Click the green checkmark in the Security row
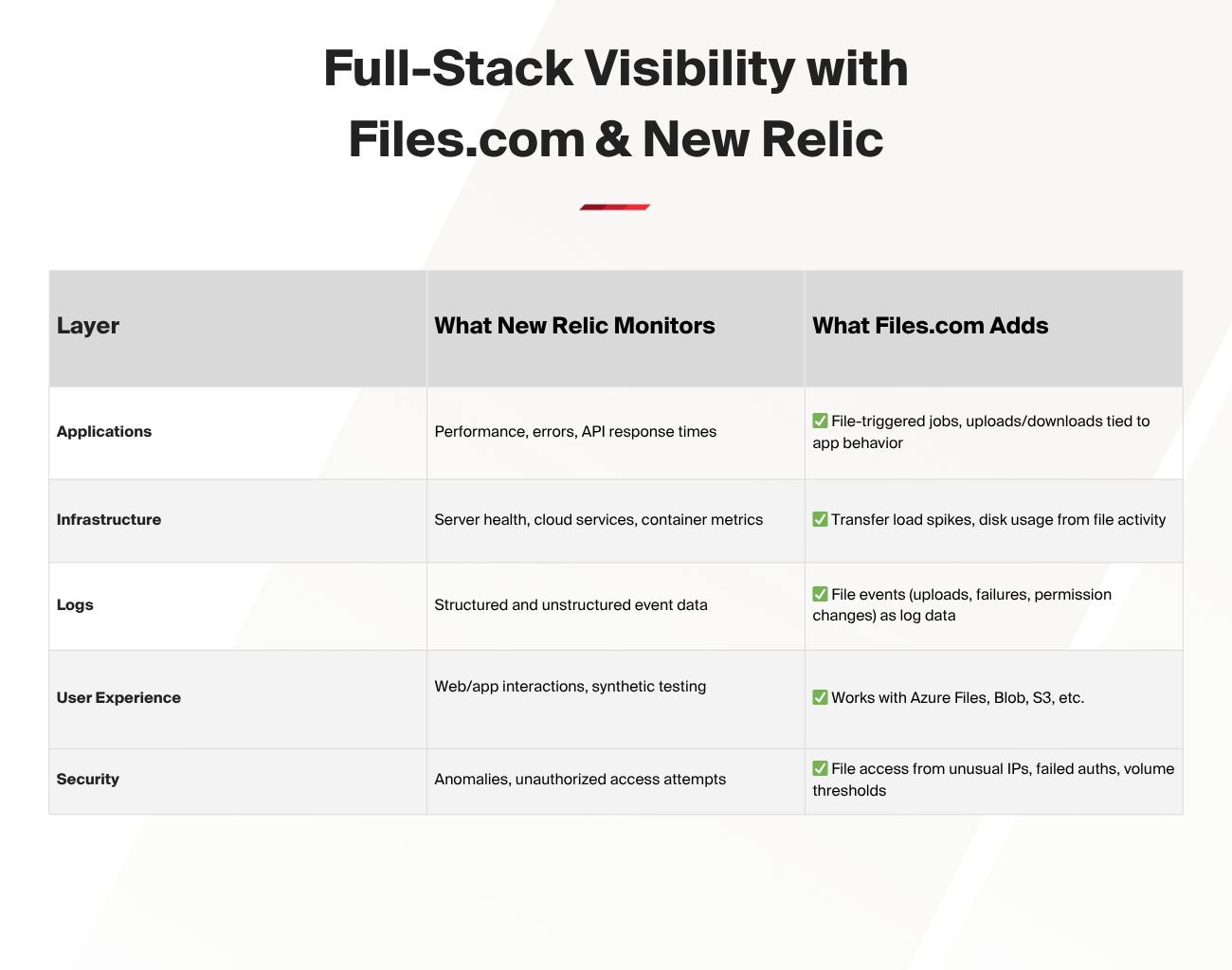The height and width of the screenshot is (970, 1232). tap(820, 768)
